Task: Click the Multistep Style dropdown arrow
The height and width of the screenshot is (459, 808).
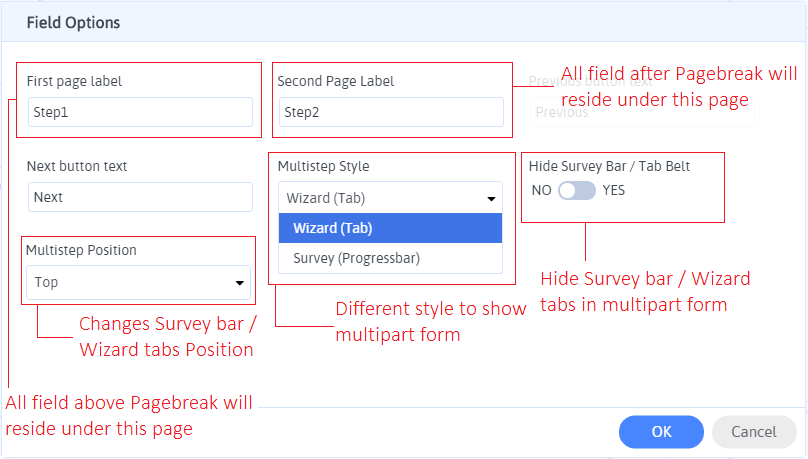Action: point(491,198)
